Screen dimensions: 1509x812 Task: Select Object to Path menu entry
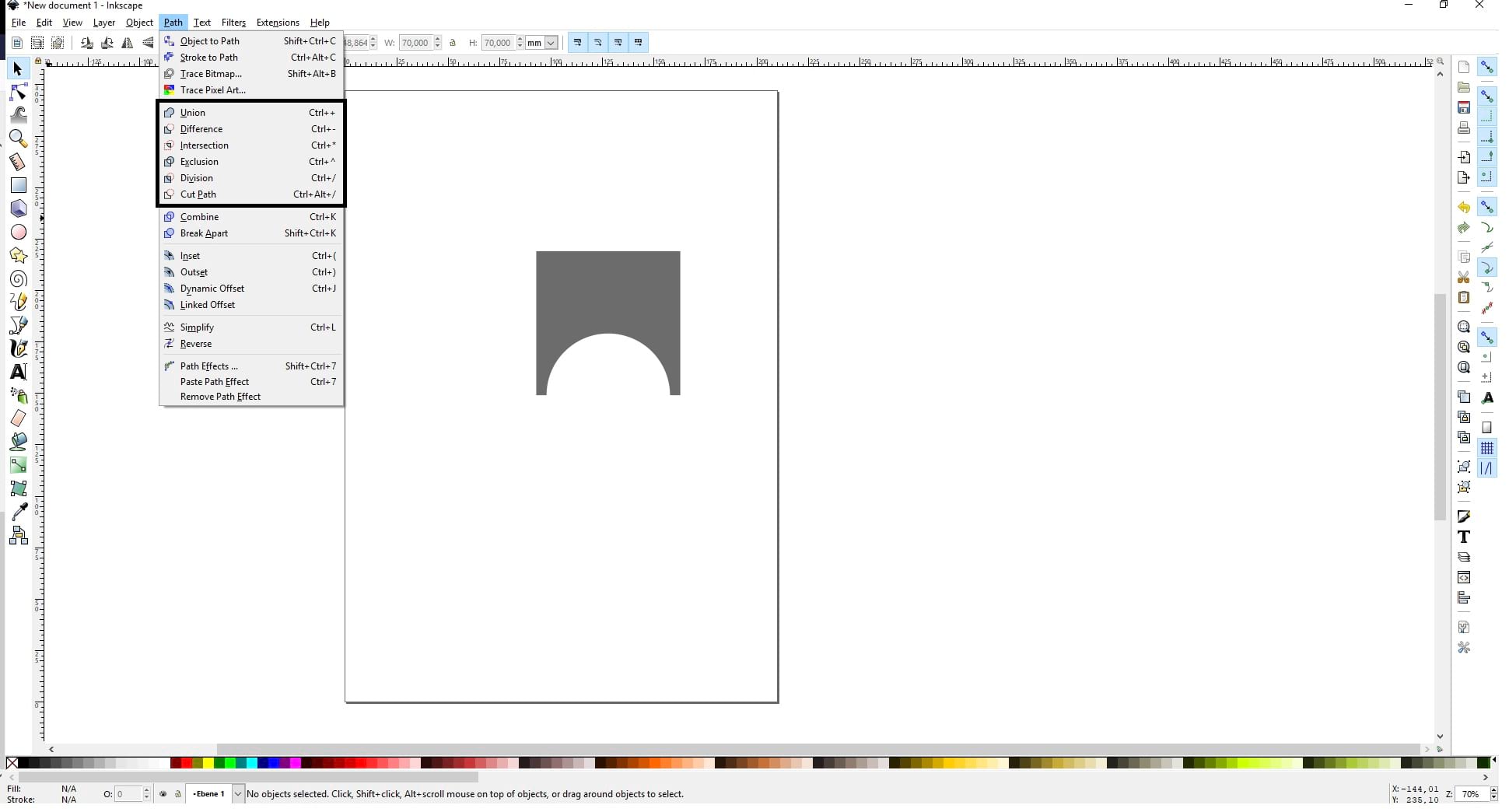click(250, 41)
